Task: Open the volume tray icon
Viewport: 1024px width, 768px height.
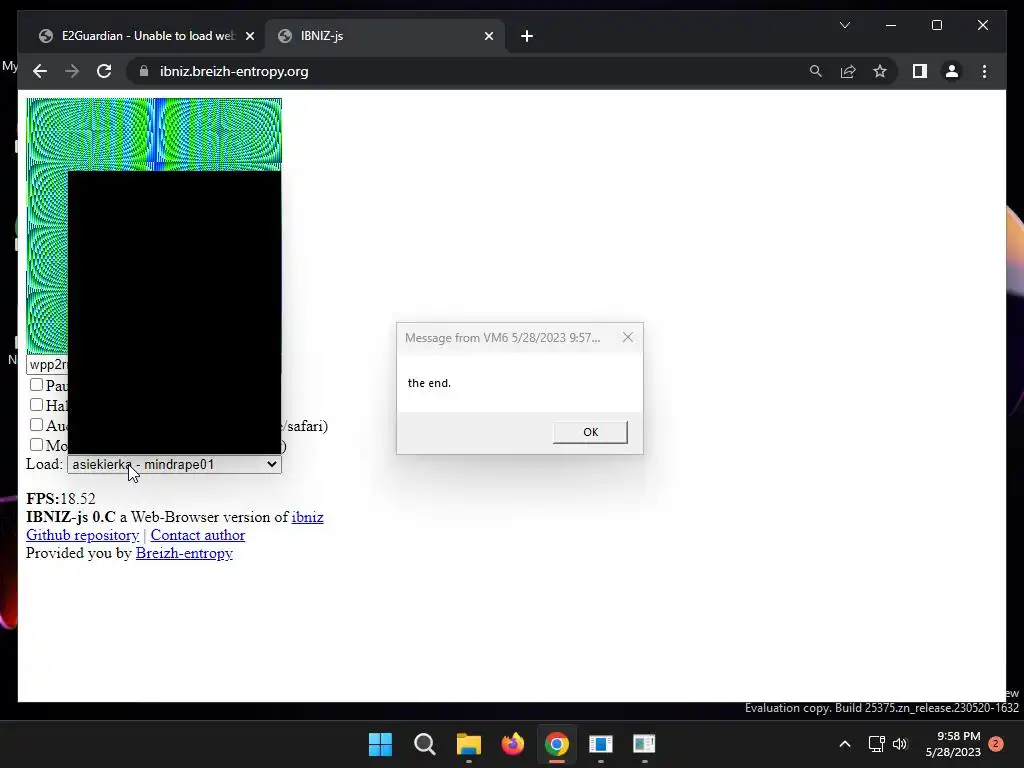Action: click(x=900, y=744)
